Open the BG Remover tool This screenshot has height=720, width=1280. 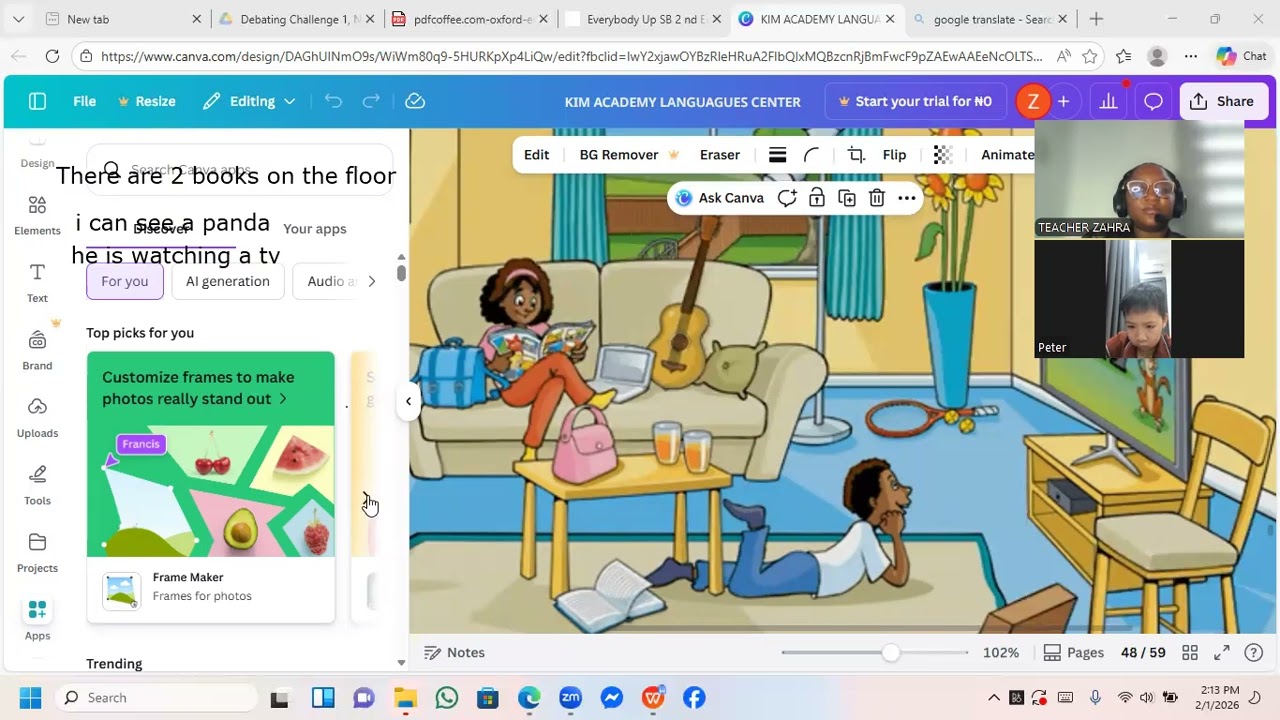tap(629, 155)
